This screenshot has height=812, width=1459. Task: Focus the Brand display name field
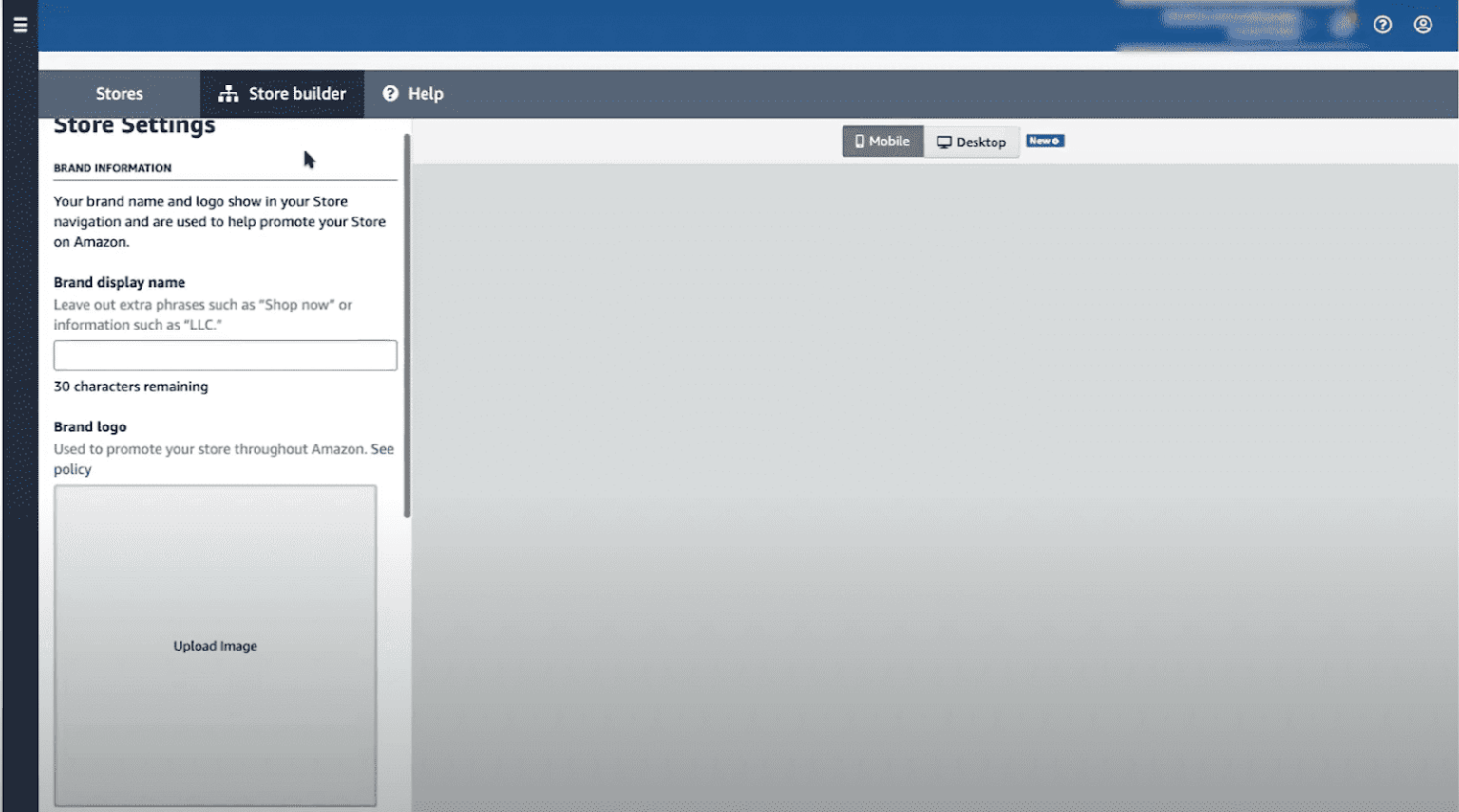(225, 355)
